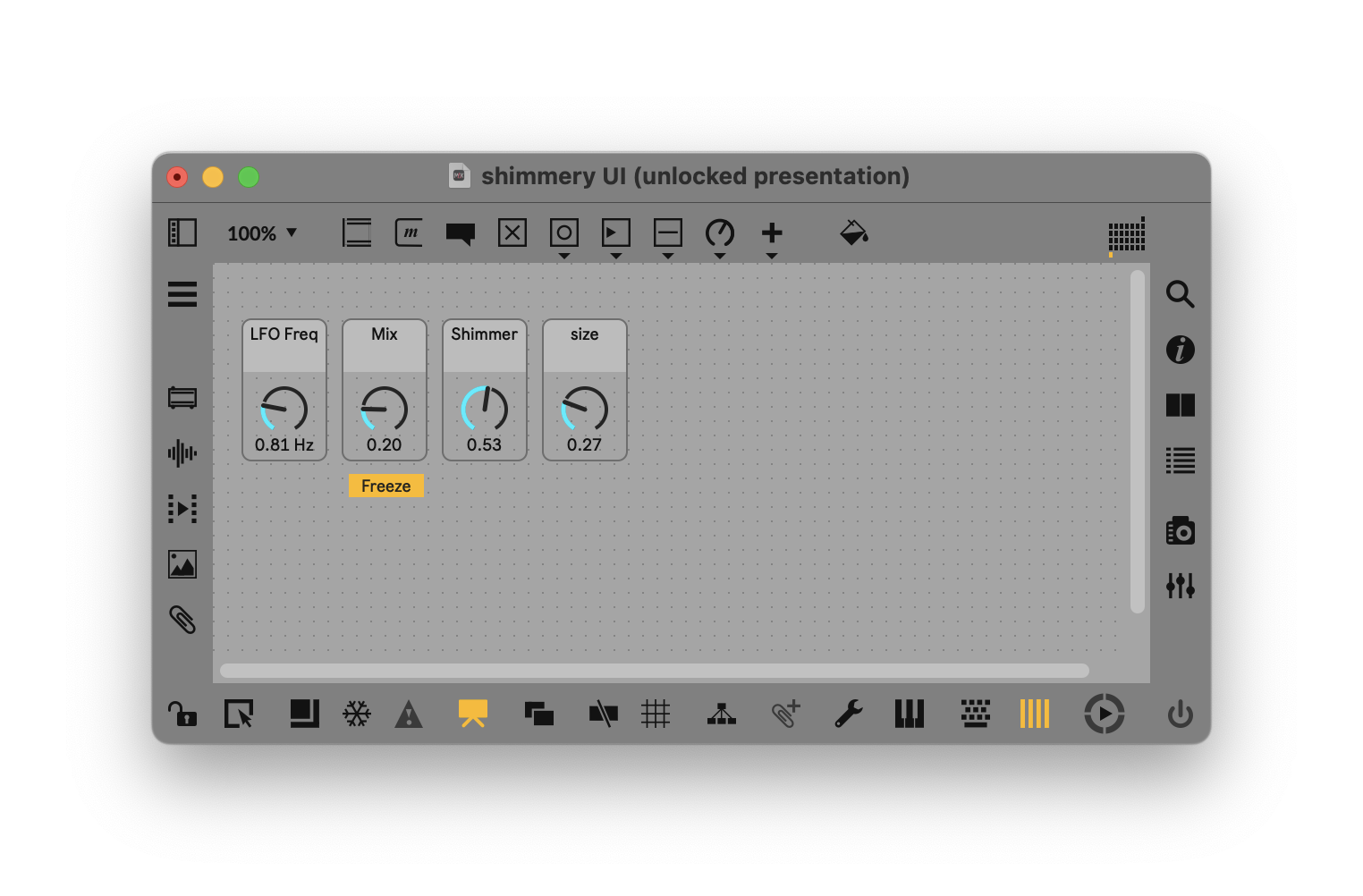1363x896 pixels.
Task: Toggle the crossed-out flag icon in bottom toolbar
Action: tap(604, 714)
